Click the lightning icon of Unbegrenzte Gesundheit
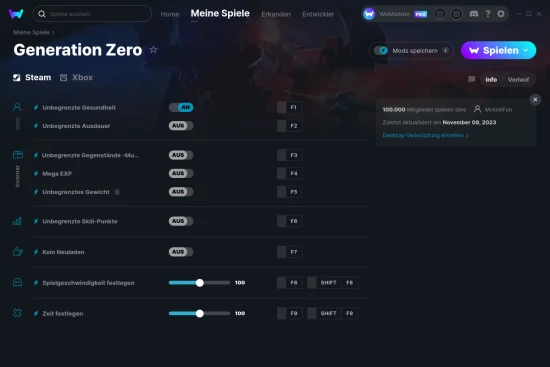Image resolution: width=550 pixels, height=367 pixels. point(36,107)
